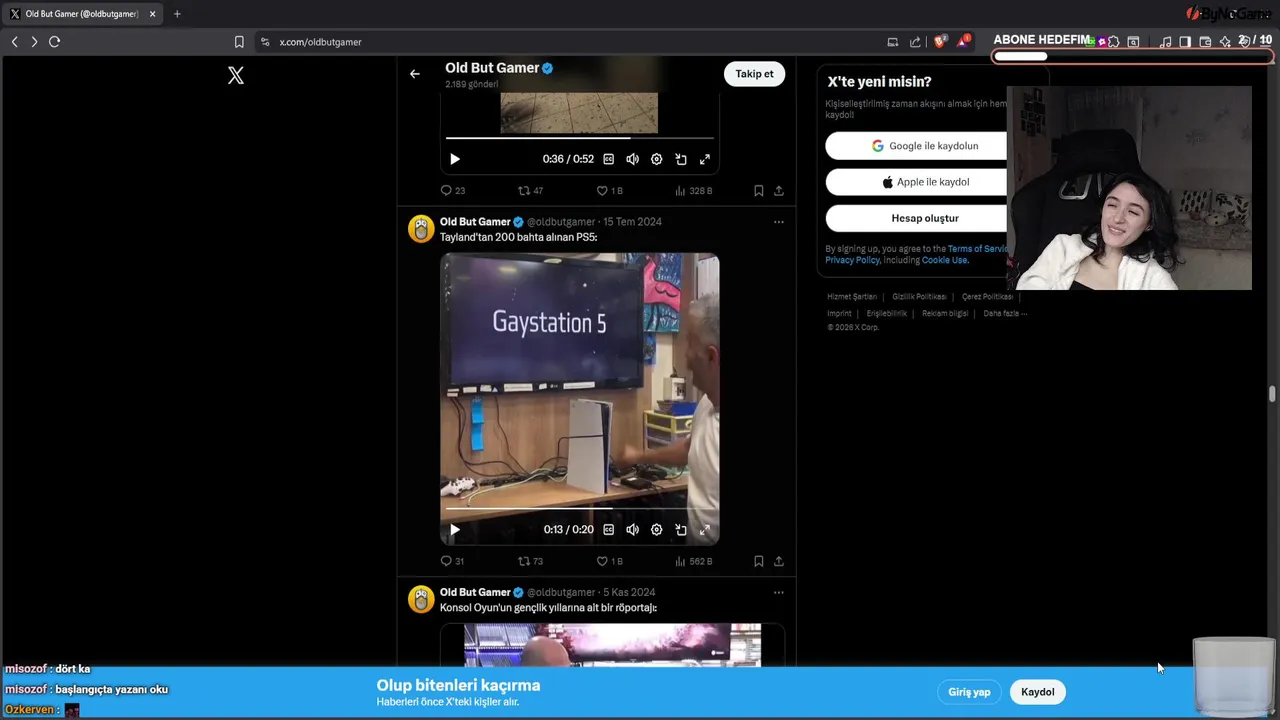
Task: Open settings gear on the 0:36 / 0:52 video
Action: pos(656,159)
